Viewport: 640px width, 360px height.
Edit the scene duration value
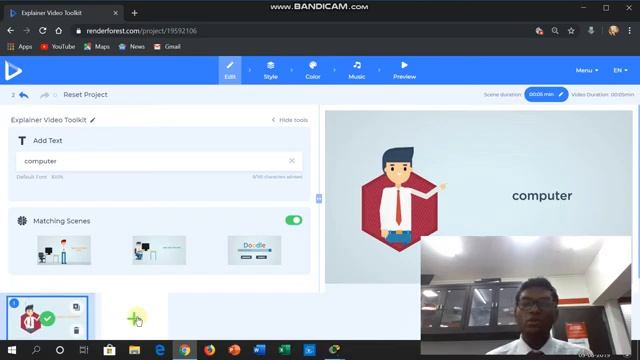pyautogui.click(x=546, y=94)
